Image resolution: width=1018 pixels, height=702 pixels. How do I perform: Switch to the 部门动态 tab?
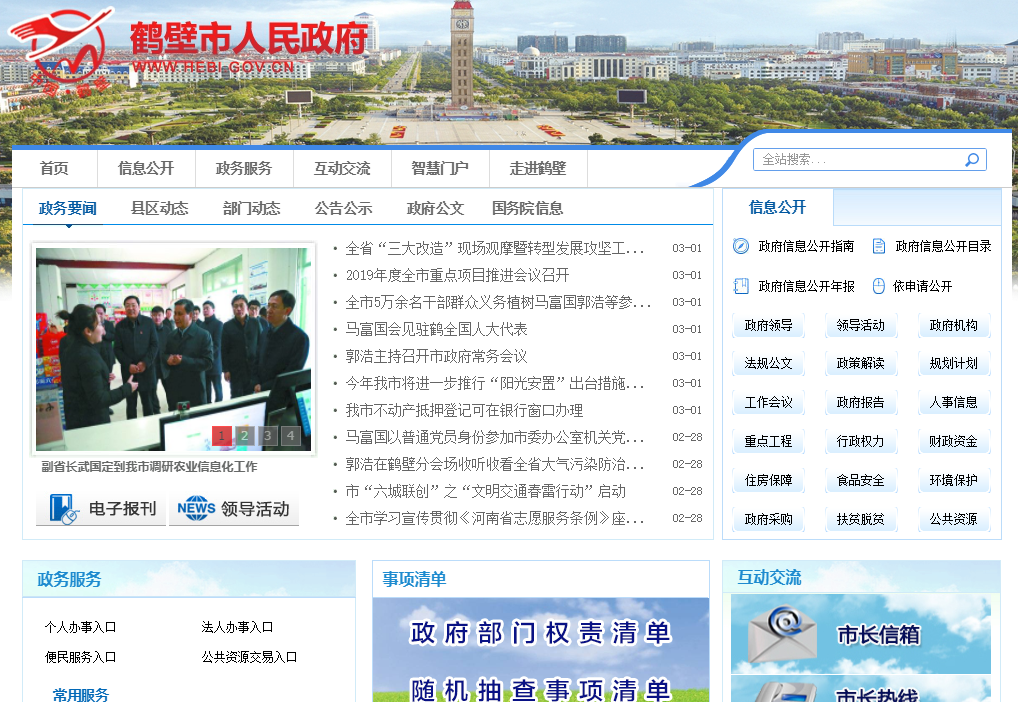coord(252,208)
